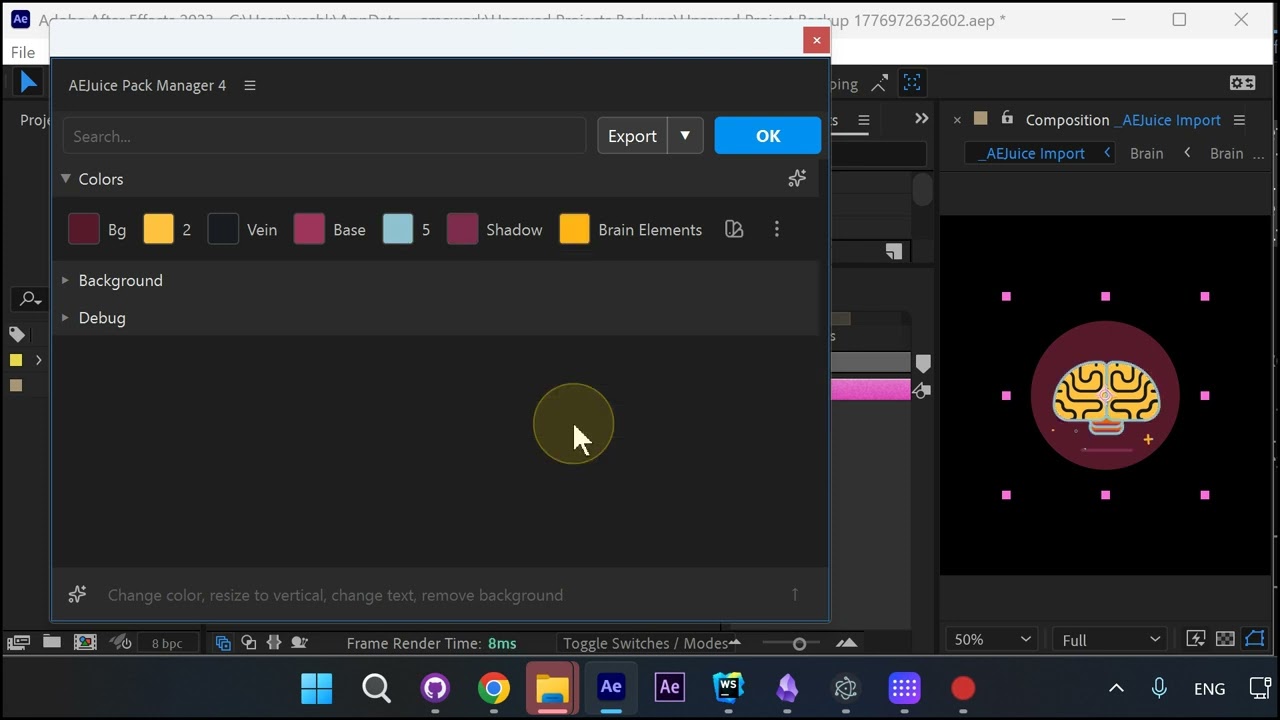Close the AEJuice Pack Manager dialog
The width and height of the screenshot is (1280, 720).
[x=817, y=40]
